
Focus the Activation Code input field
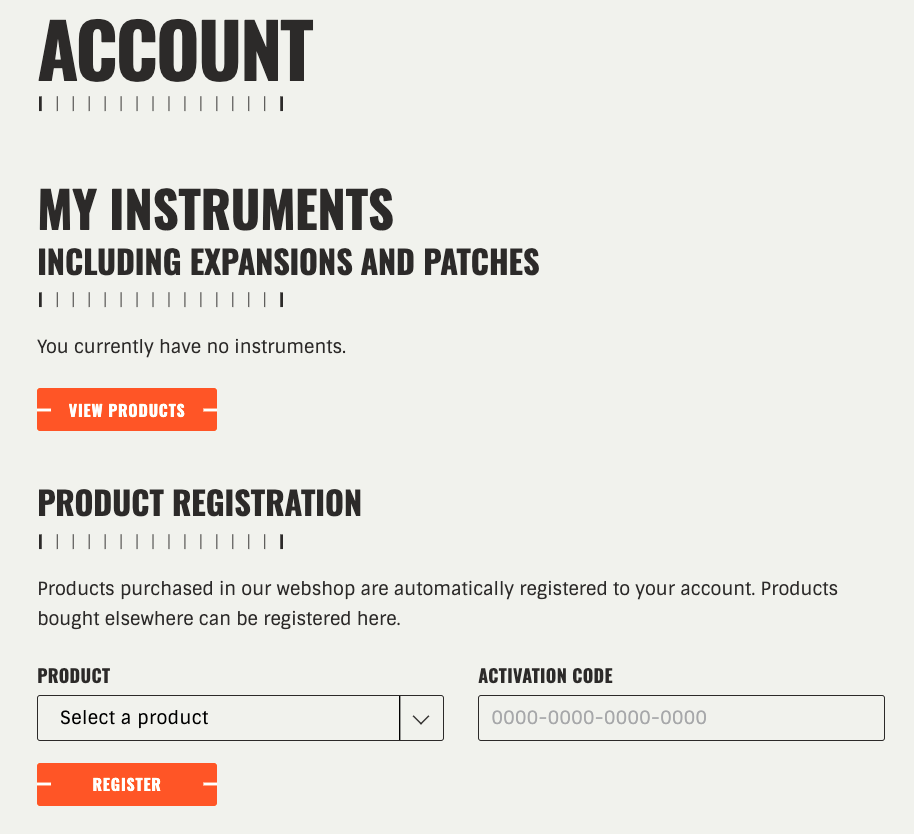pos(681,718)
